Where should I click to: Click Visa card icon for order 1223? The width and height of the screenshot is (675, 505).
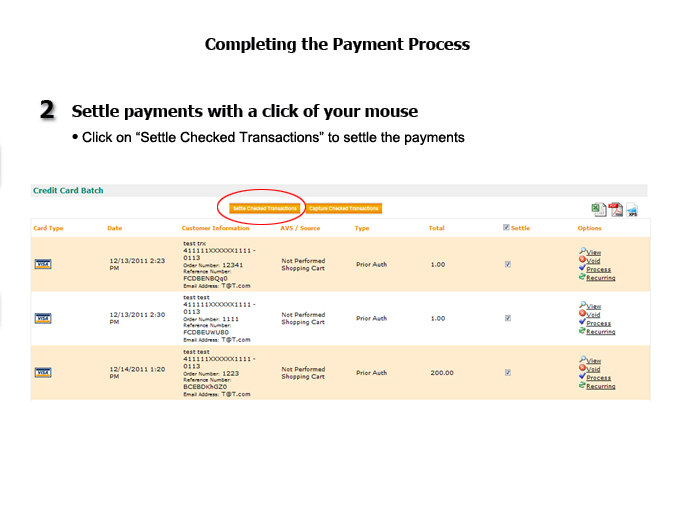(x=43, y=372)
